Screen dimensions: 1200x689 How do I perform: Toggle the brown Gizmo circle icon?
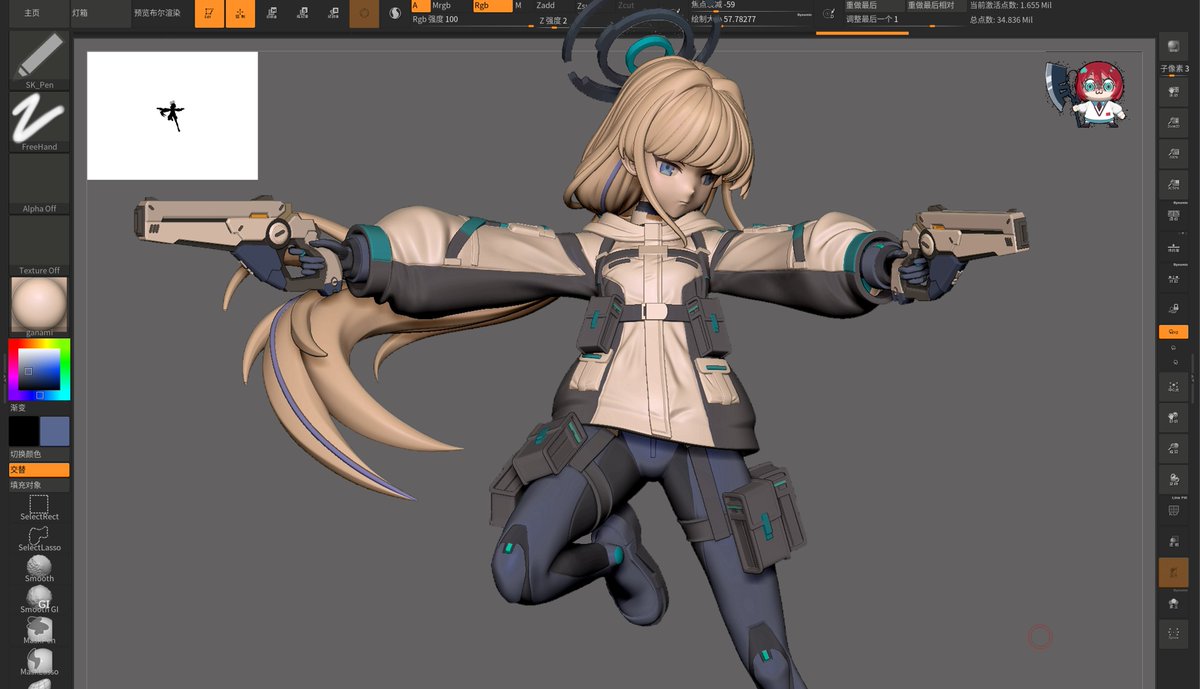pos(364,13)
